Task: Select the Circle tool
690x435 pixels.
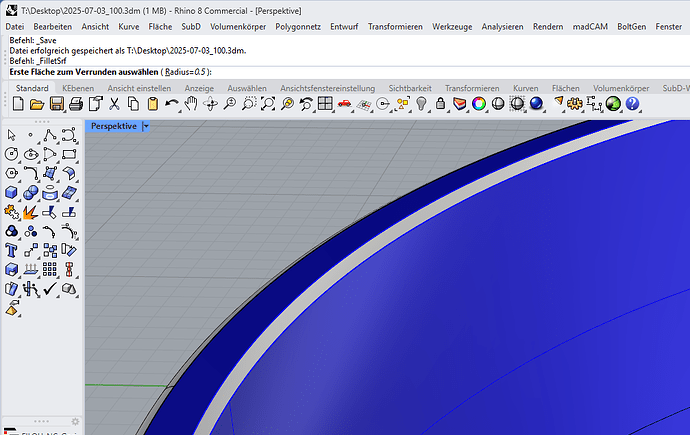Action: coord(11,154)
